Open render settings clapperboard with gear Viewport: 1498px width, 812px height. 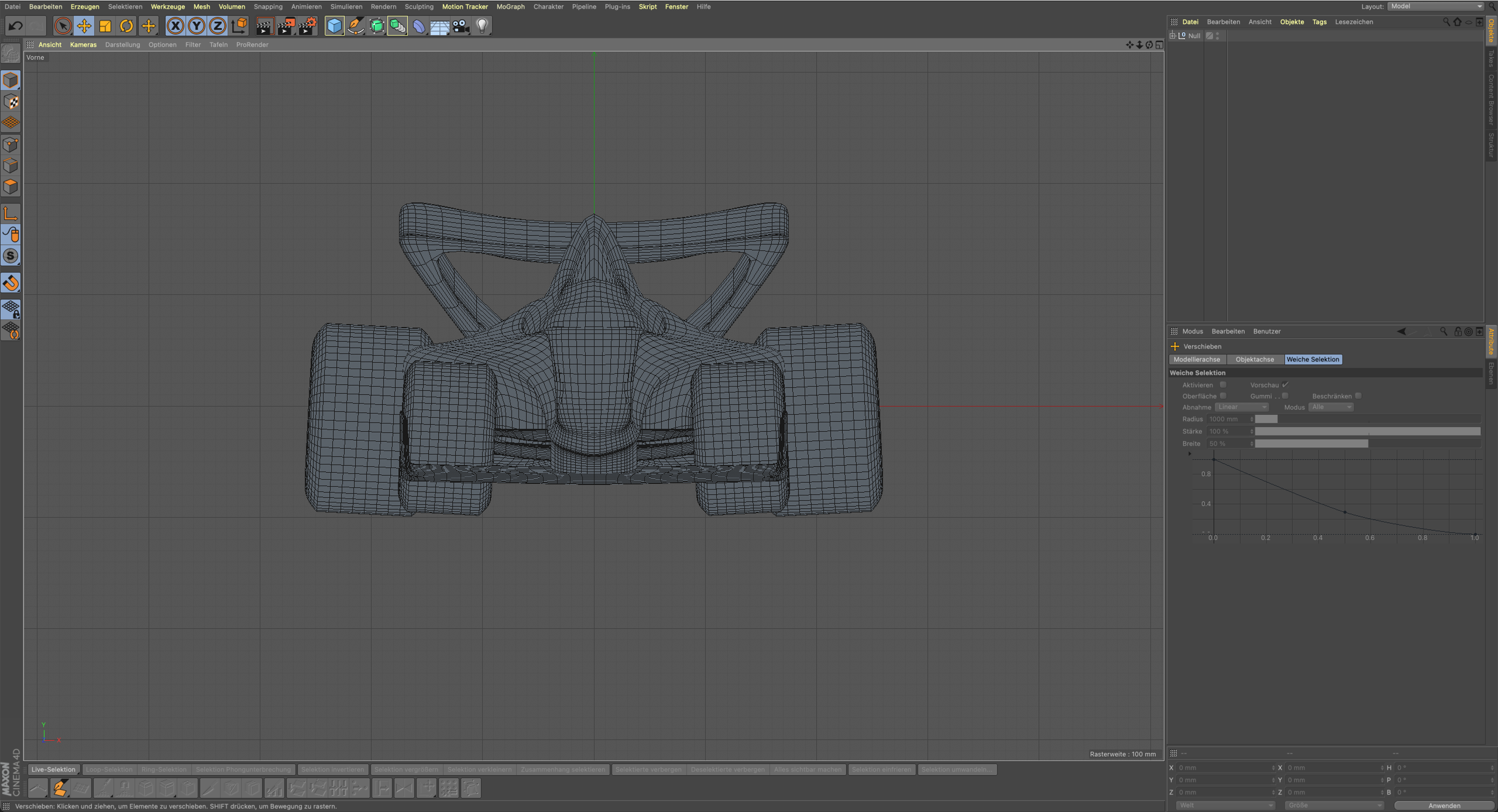307,26
